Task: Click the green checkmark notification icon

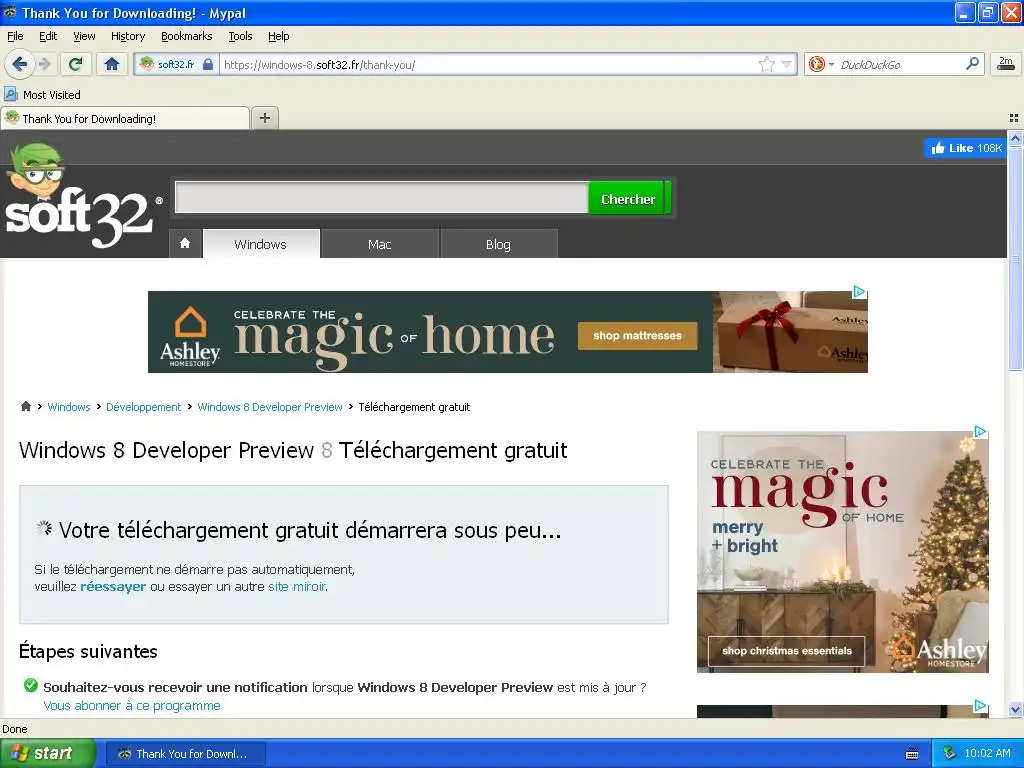Action: 30,686
